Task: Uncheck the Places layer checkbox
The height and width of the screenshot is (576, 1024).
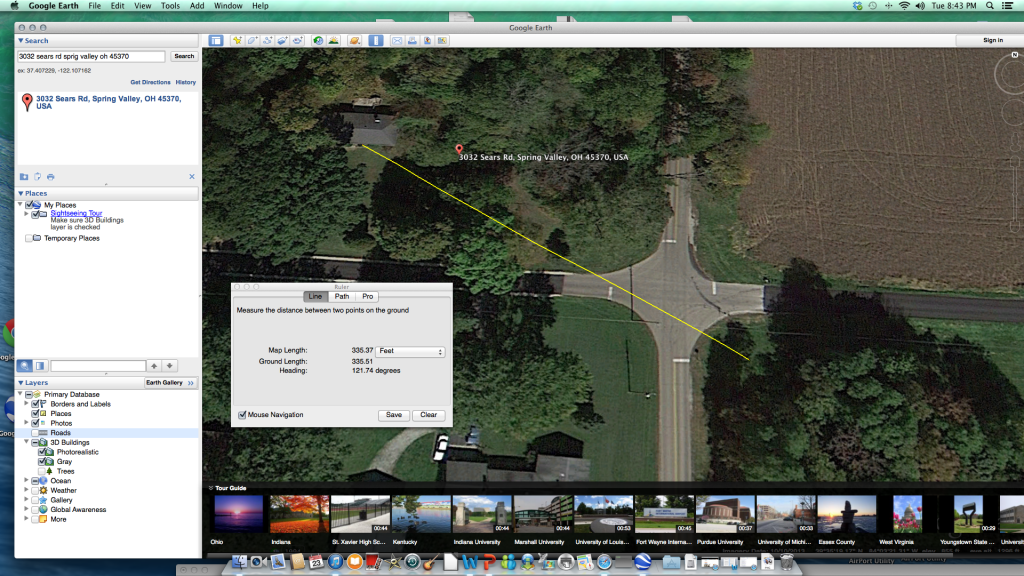Action: 36,414
